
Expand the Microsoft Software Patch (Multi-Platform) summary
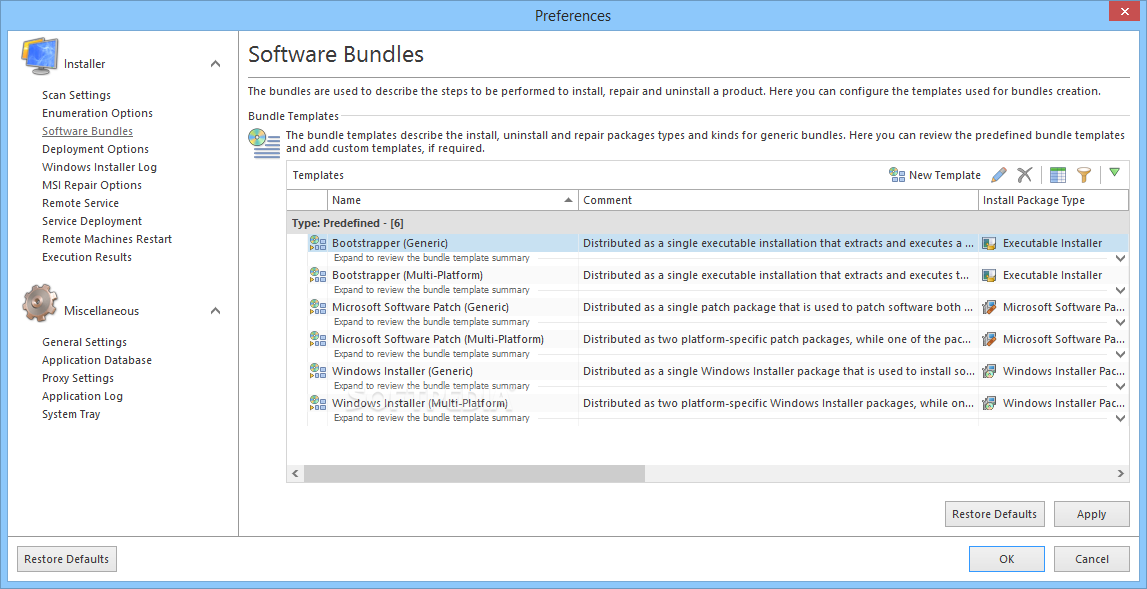point(1120,354)
